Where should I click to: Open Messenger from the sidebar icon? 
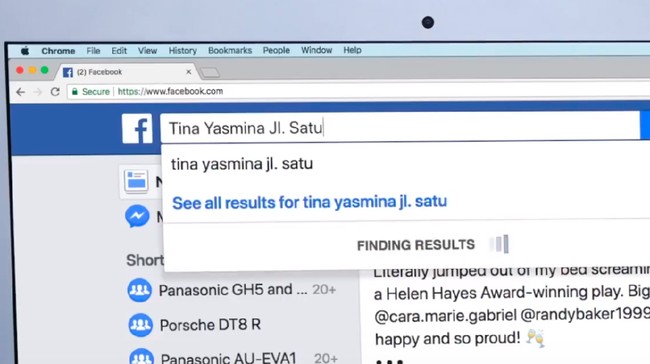tap(137, 216)
